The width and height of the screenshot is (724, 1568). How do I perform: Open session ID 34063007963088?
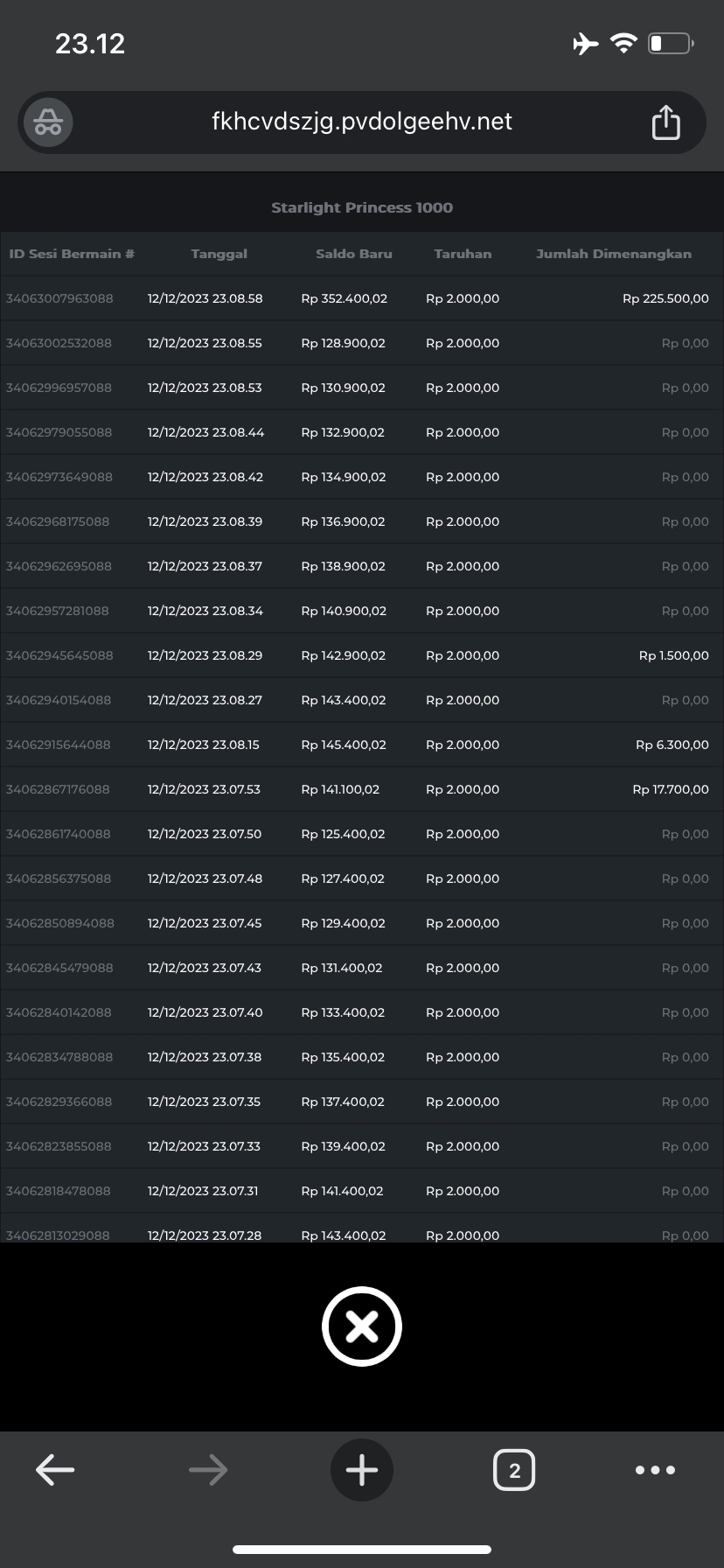click(x=59, y=298)
